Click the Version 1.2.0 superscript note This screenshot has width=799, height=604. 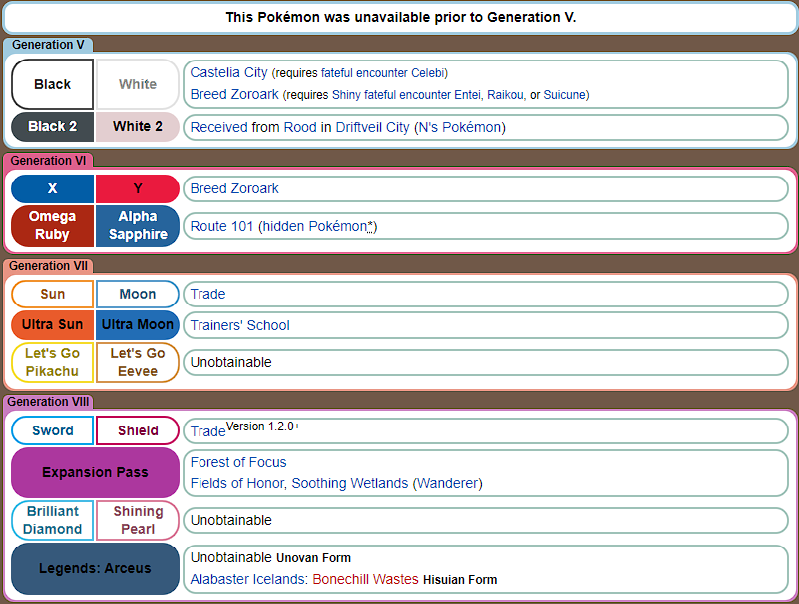coord(260,427)
